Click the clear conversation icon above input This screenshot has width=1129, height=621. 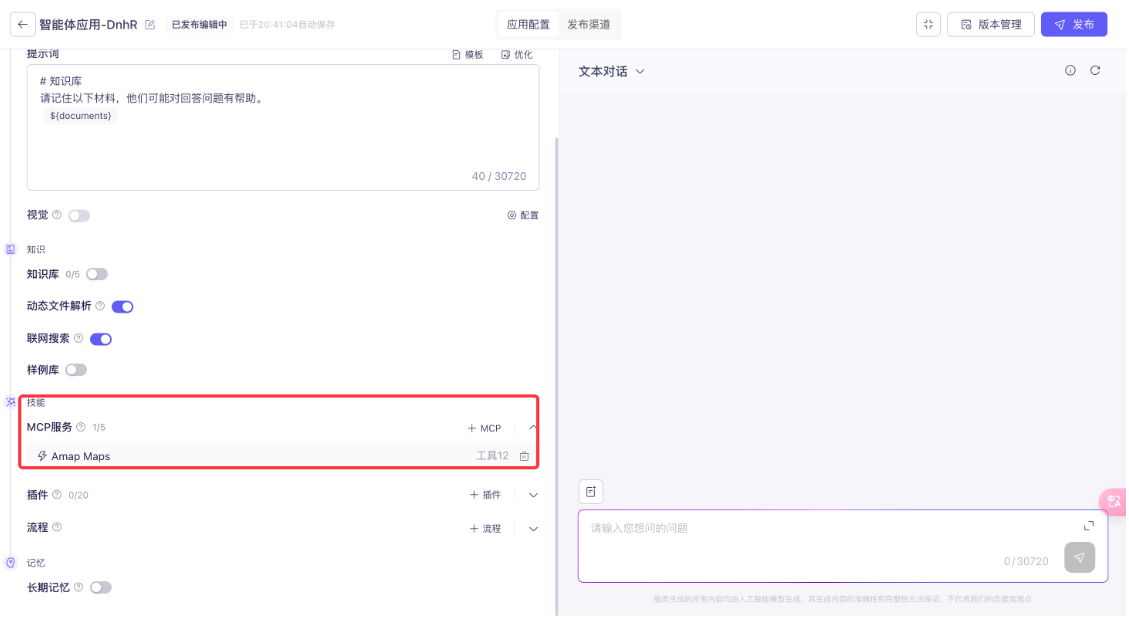591,492
